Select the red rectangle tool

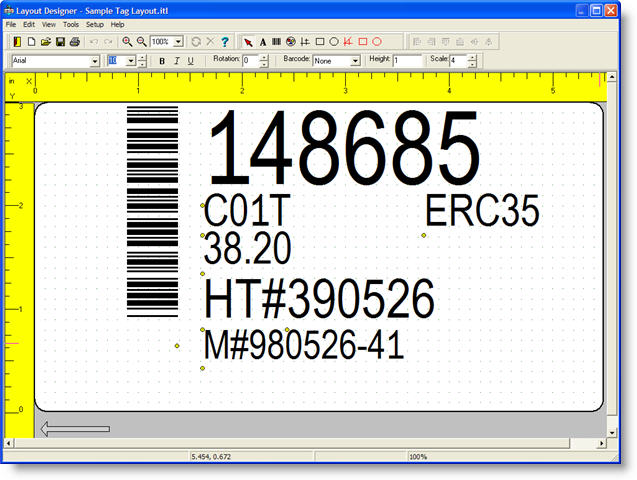click(363, 42)
